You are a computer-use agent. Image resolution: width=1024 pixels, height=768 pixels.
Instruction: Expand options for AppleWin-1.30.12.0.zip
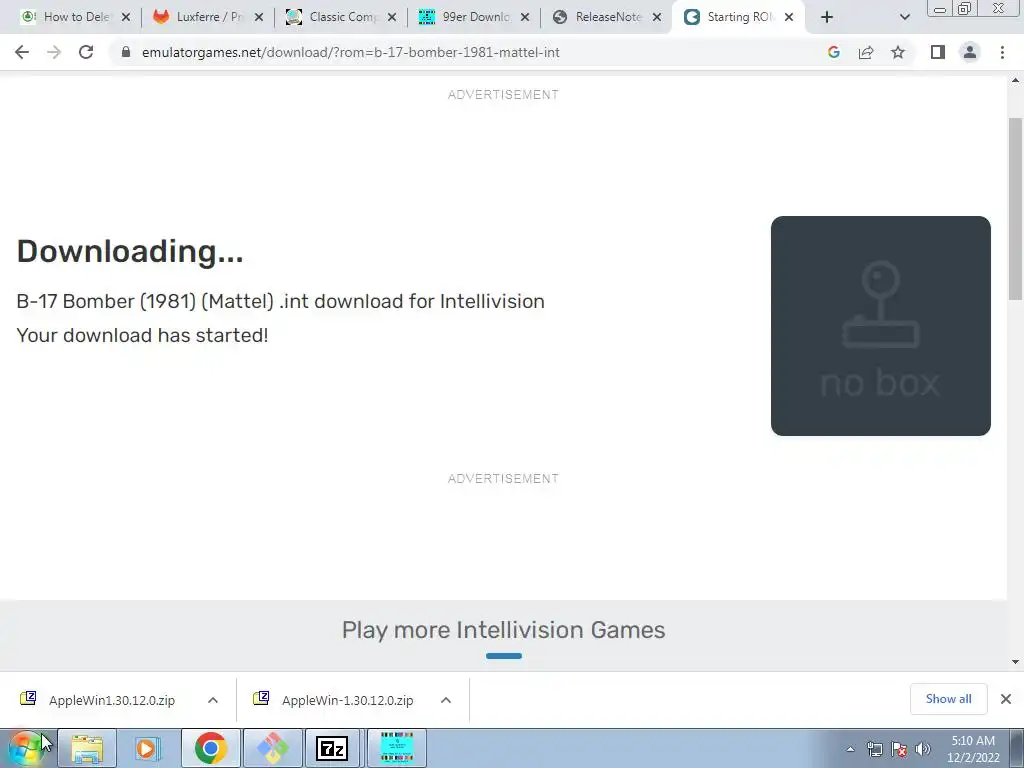[x=446, y=700]
